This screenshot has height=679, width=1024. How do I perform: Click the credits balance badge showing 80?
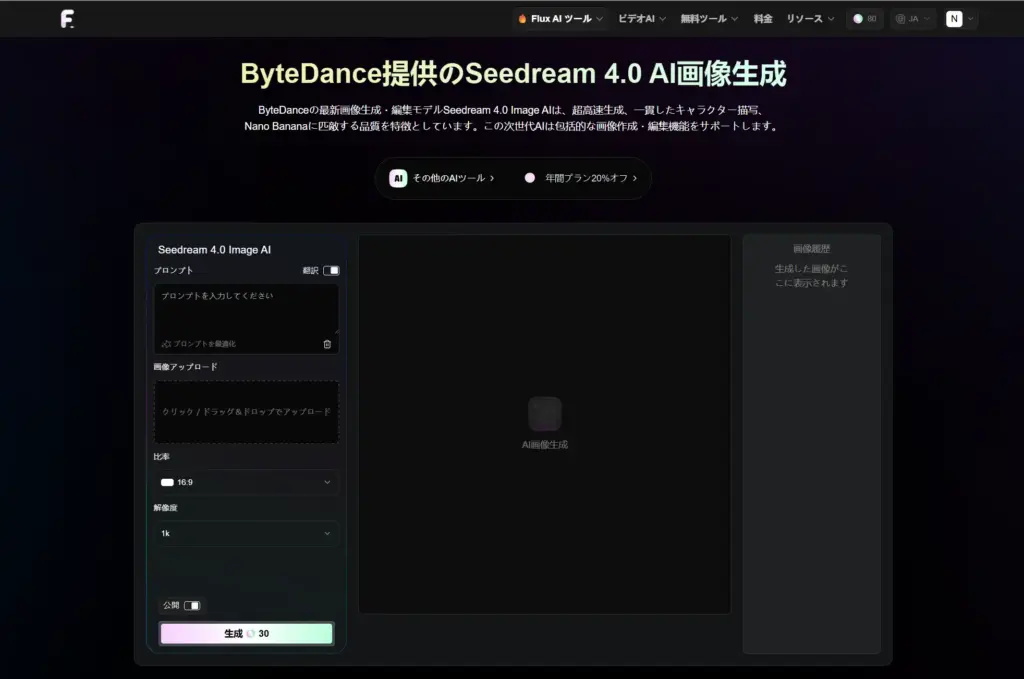[x=865, y=19]
